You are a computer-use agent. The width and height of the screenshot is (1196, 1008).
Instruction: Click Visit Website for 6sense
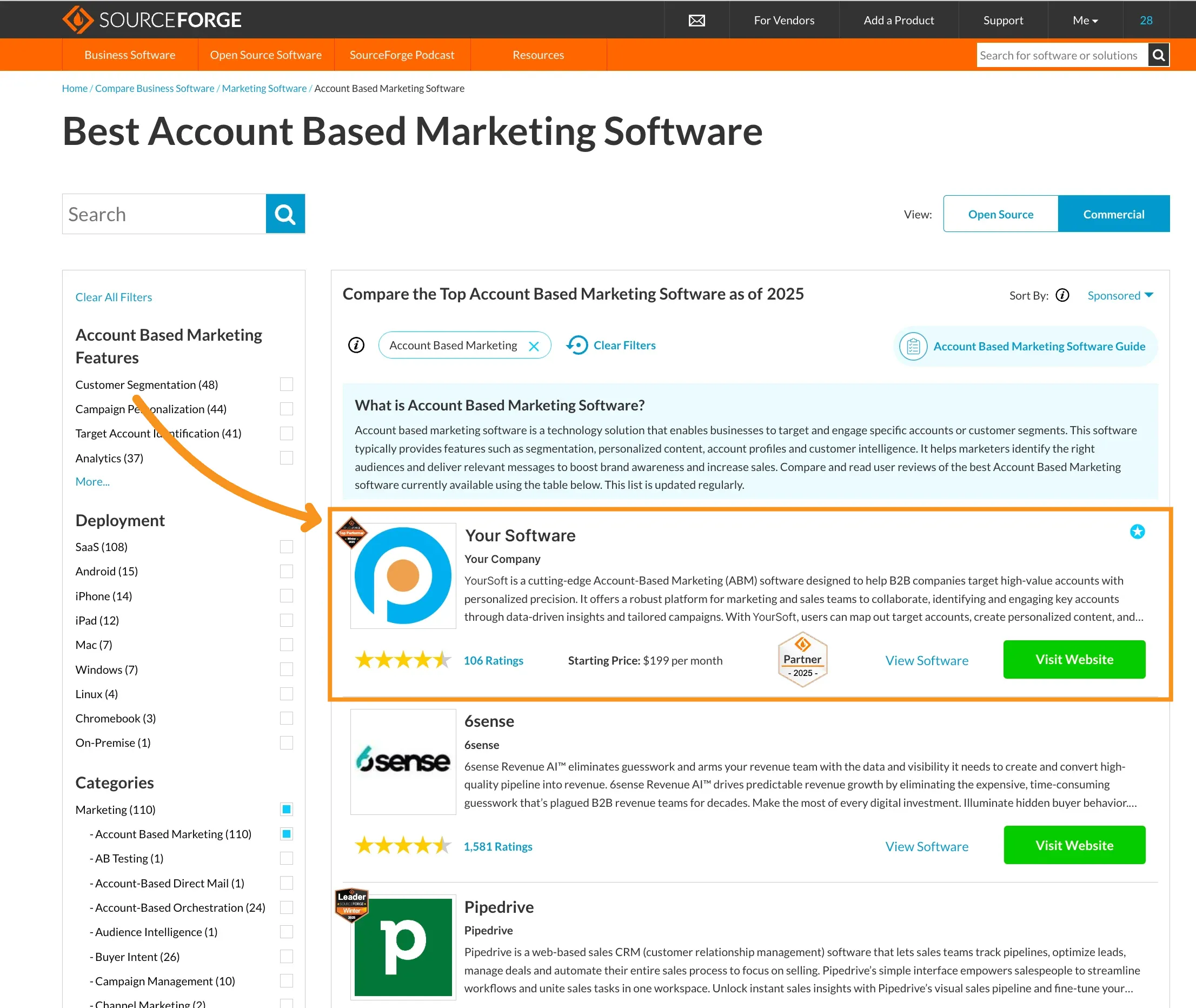(x=1074, y=845)
